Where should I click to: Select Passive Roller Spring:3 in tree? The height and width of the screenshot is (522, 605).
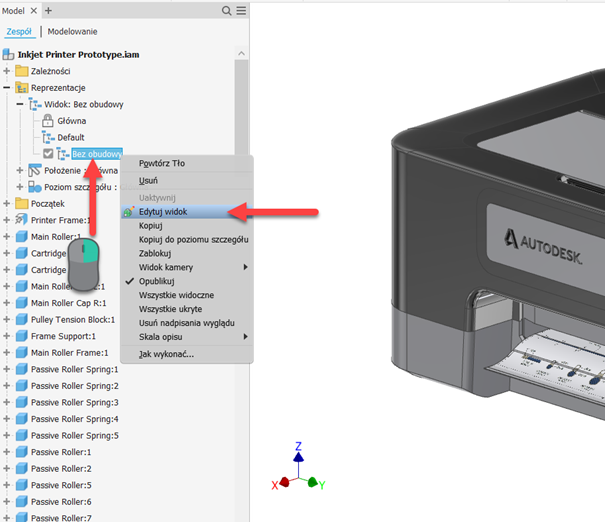75,402
